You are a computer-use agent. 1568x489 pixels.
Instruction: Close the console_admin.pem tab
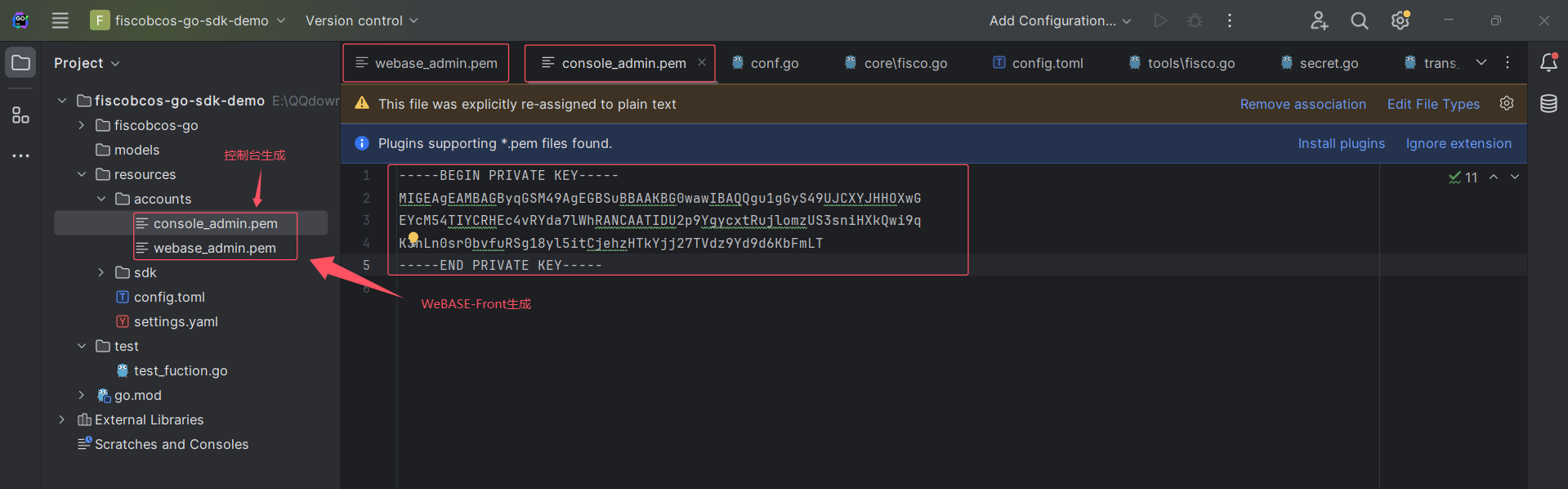702,62
